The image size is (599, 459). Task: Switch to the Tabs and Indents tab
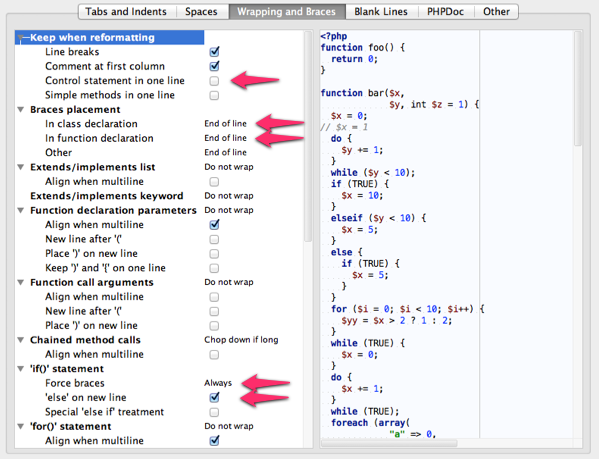click(126, 11)
